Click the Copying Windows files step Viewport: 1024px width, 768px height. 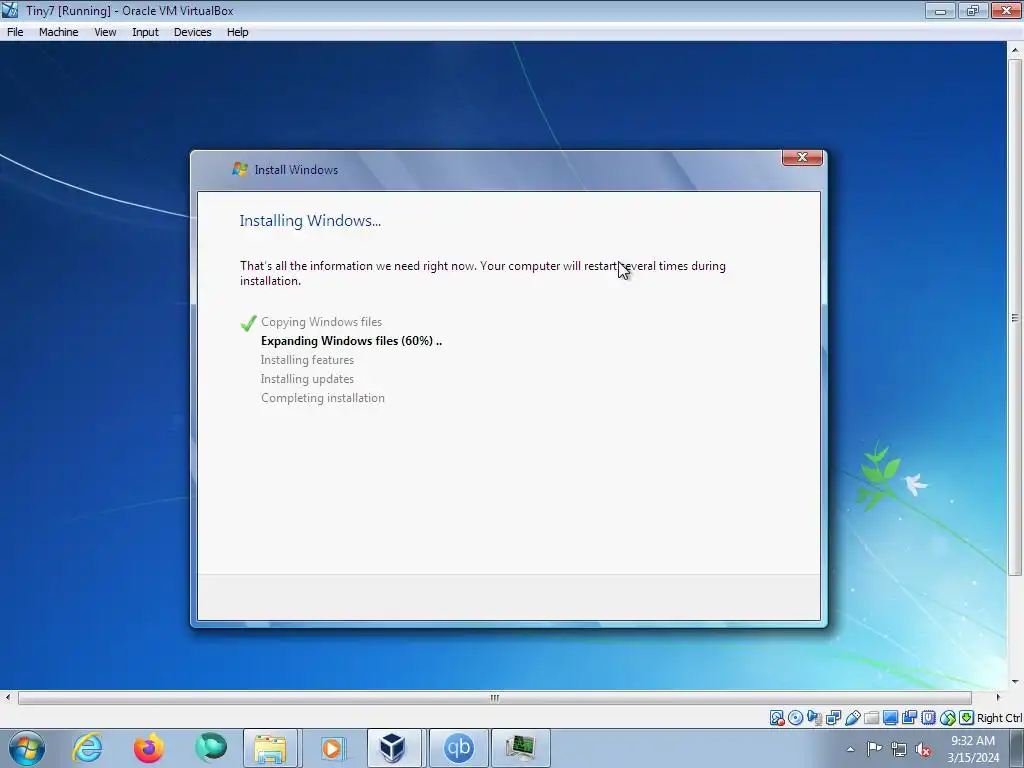(x=321, y=322)
